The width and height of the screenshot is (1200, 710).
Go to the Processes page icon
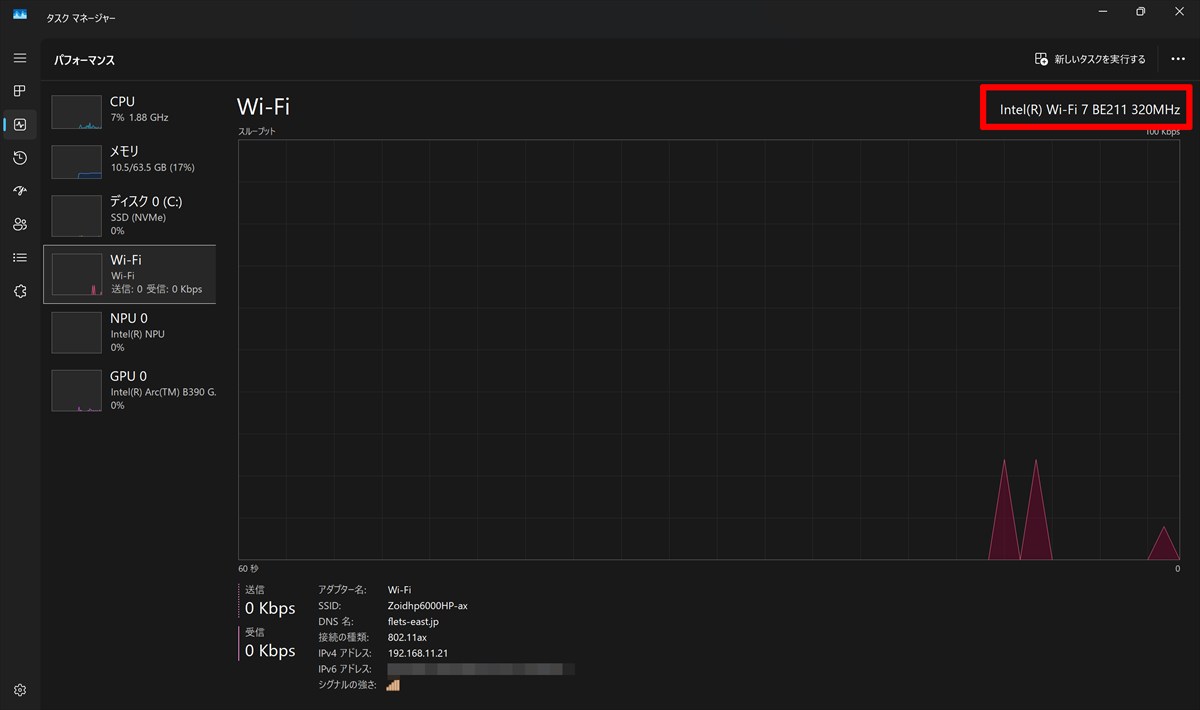point(20,91)
